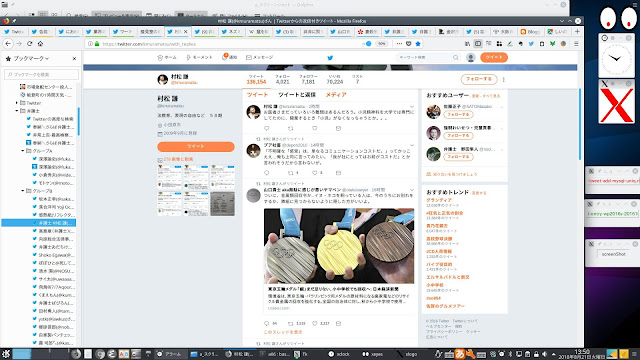The image size is (640, 360).
Task: Click orange ツイート button in header
Action: pyautogui.click(x=494, y=58)
